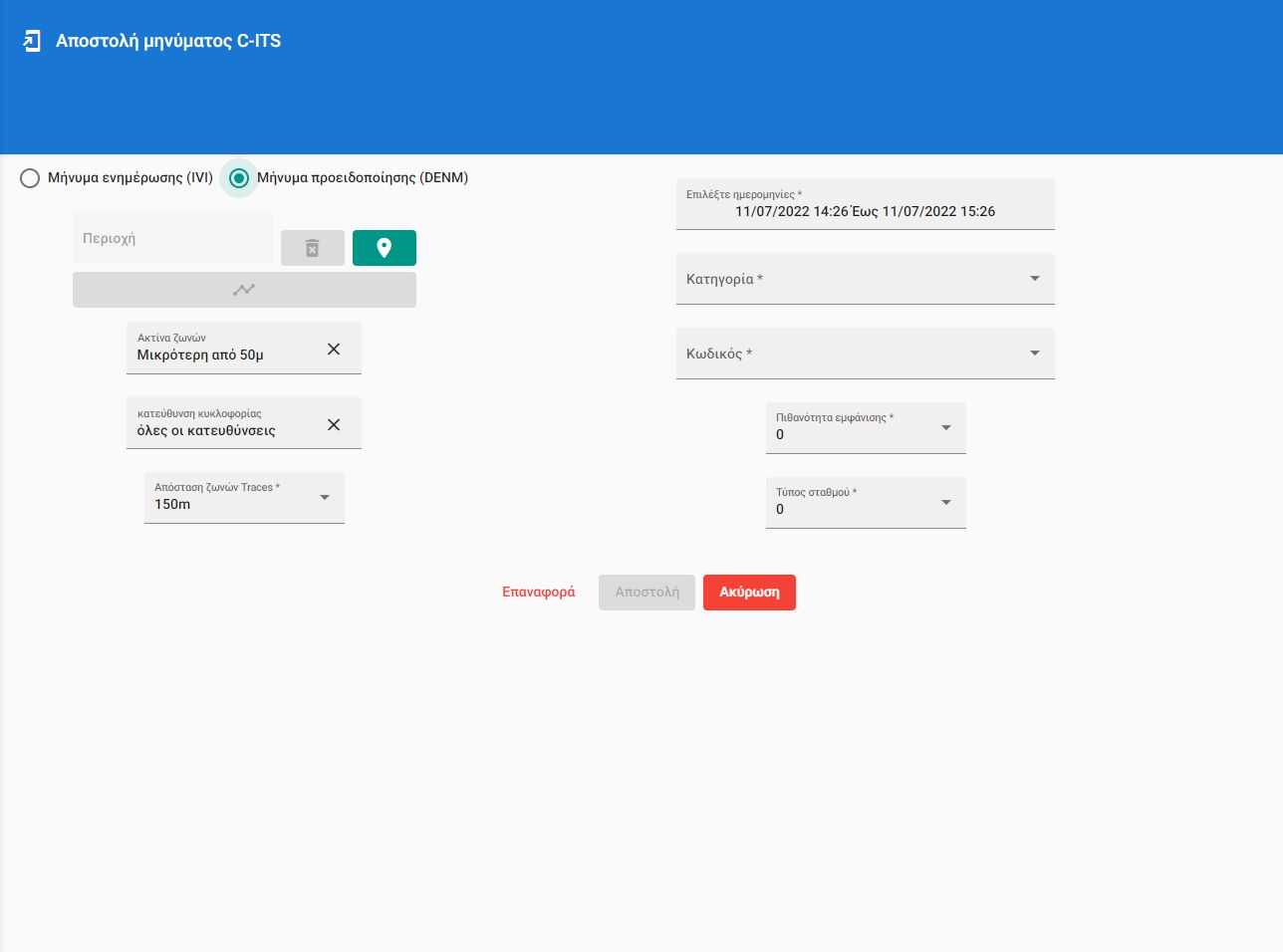This screenshot has width=1283, height=952.
Task: Open Πιθανότητα εμφάνισης dropdown
Action: point(865,428)
